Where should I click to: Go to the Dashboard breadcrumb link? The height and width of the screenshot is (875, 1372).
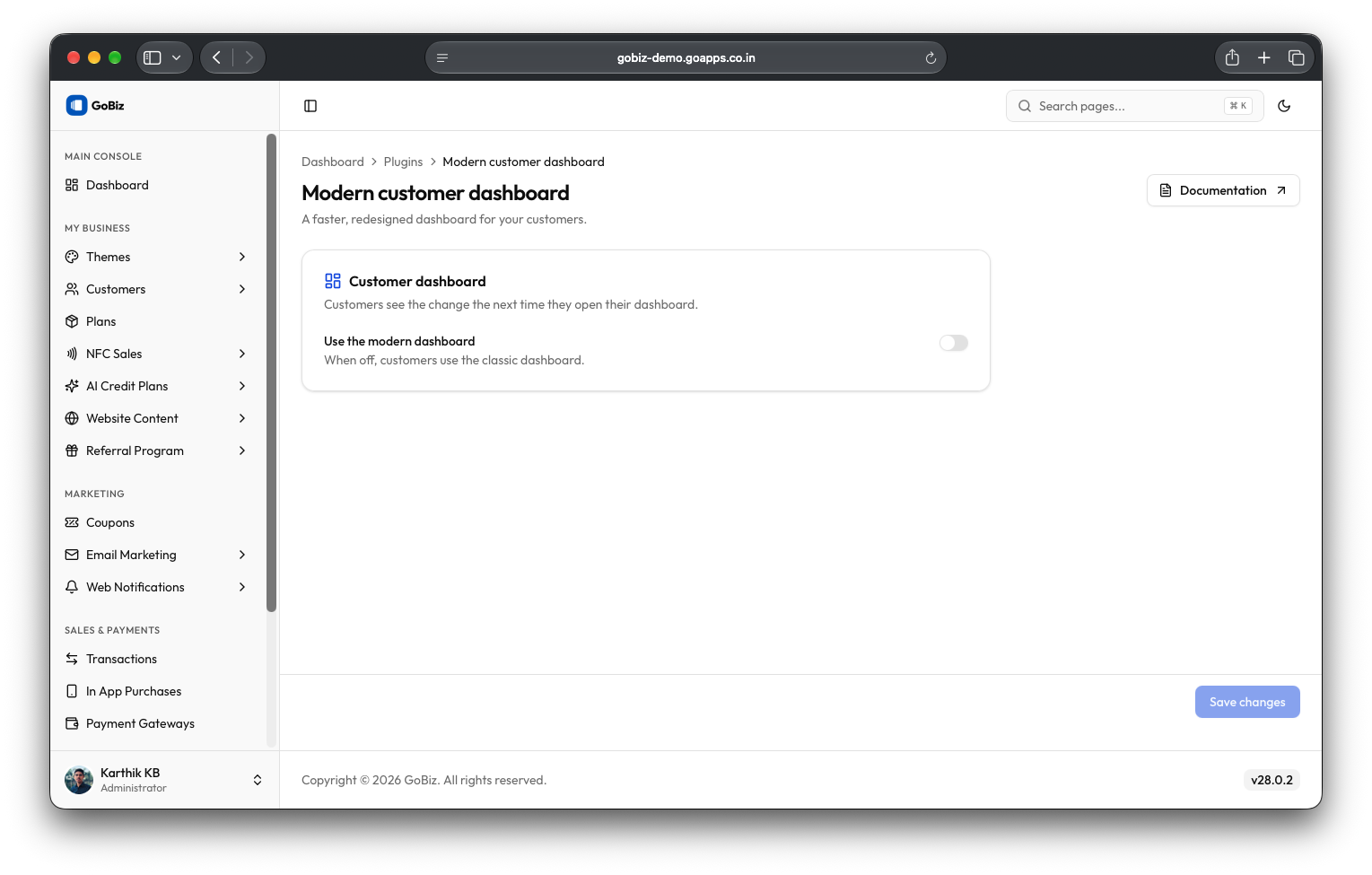333,162
